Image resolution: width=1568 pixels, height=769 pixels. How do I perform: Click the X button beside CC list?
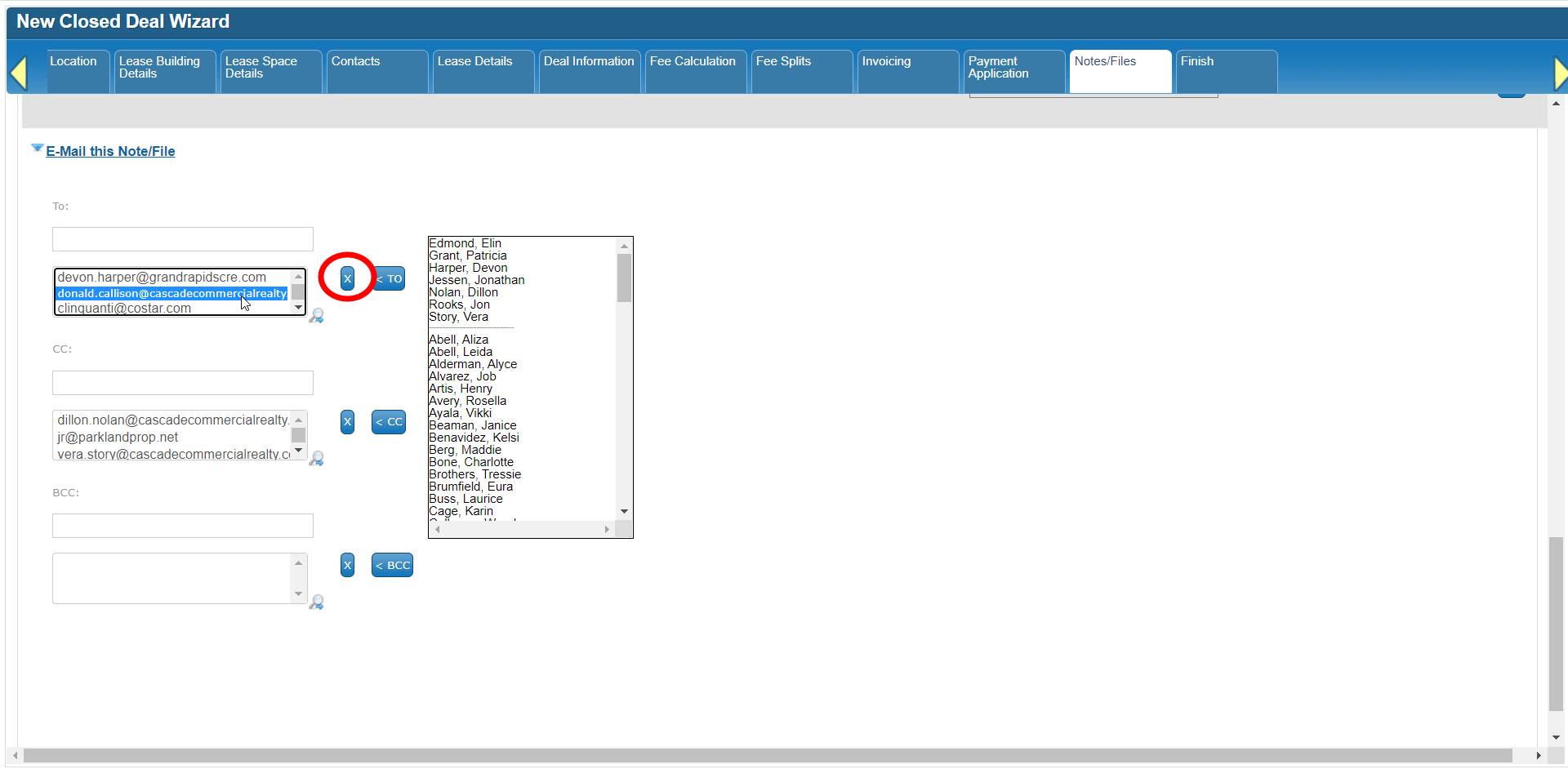click(347, 422)
